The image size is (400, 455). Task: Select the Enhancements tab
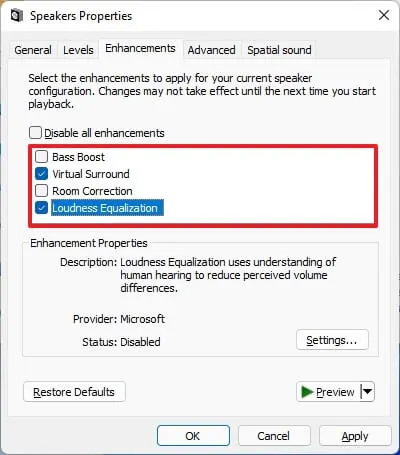tap(140, 49)
